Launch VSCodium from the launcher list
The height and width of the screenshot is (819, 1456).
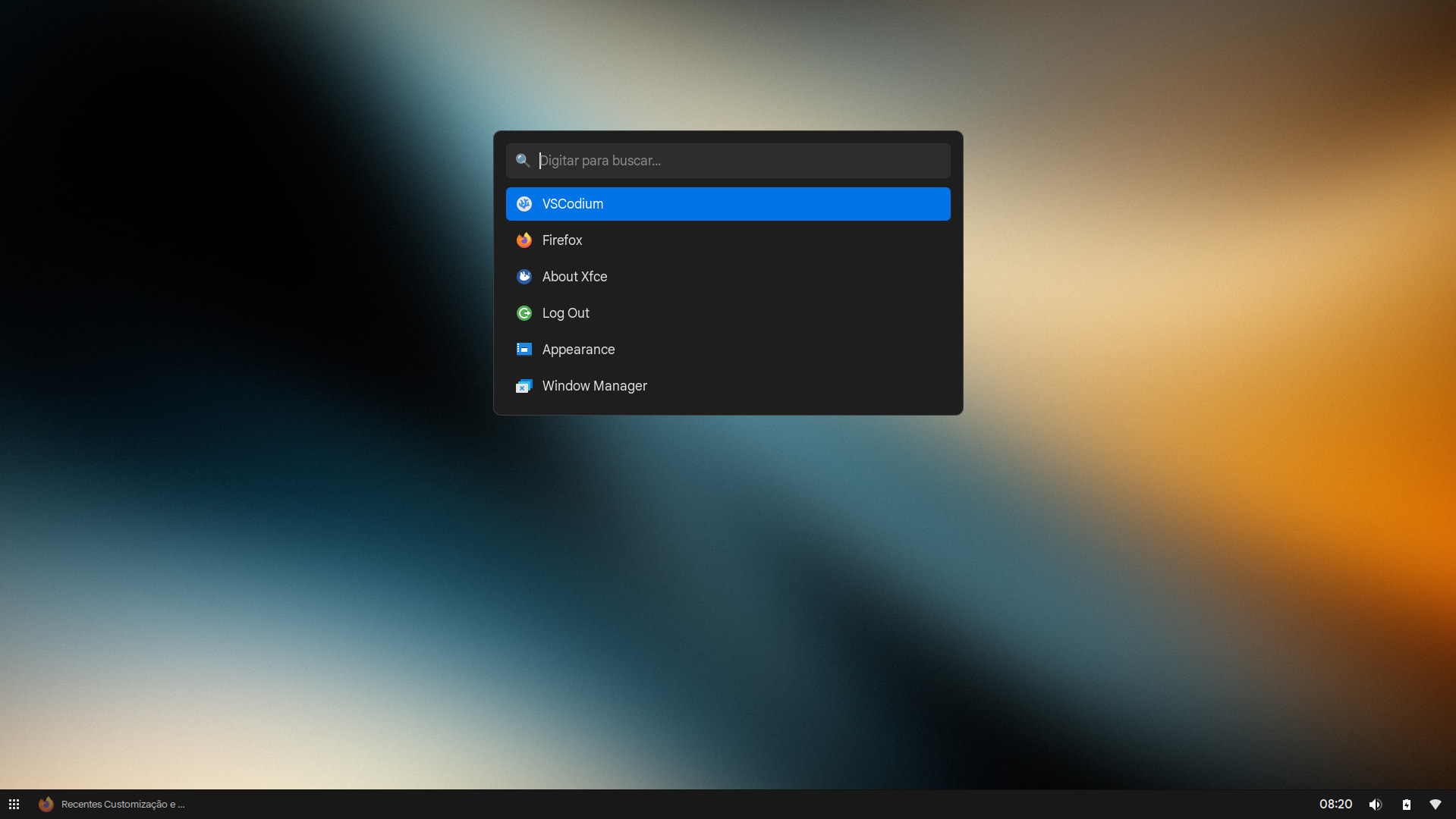coord(728,204)
